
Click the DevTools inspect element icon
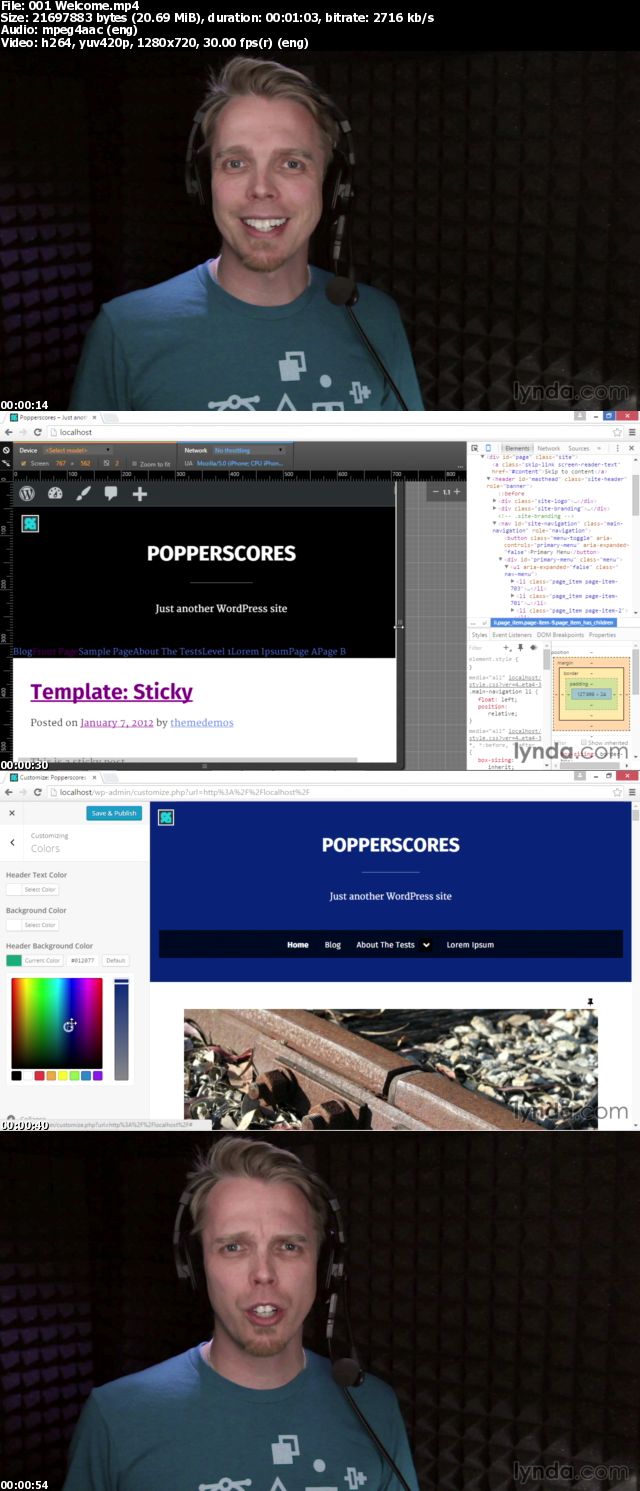pyautogui.click(x=475, y=448)
